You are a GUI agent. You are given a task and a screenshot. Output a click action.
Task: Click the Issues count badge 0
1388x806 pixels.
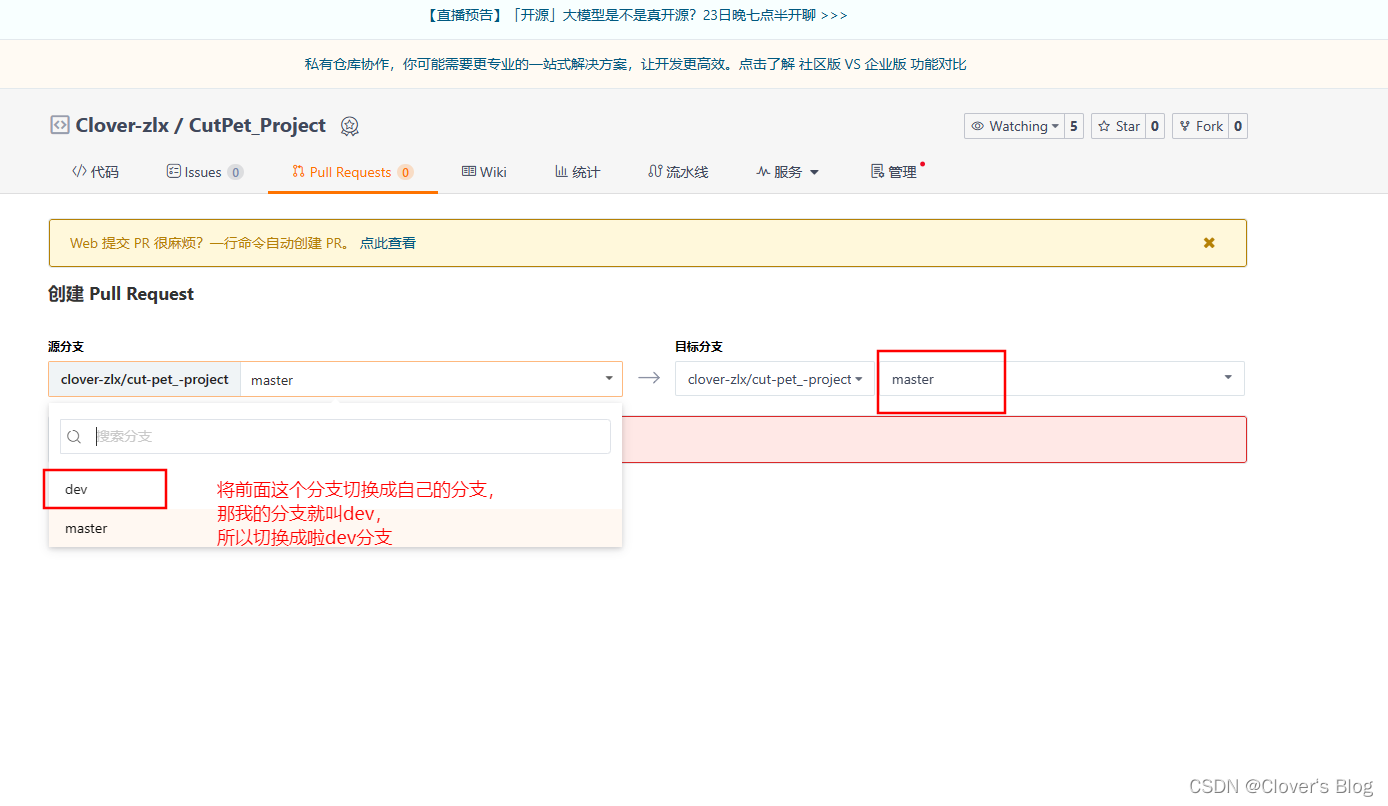[x=235, y=172]
